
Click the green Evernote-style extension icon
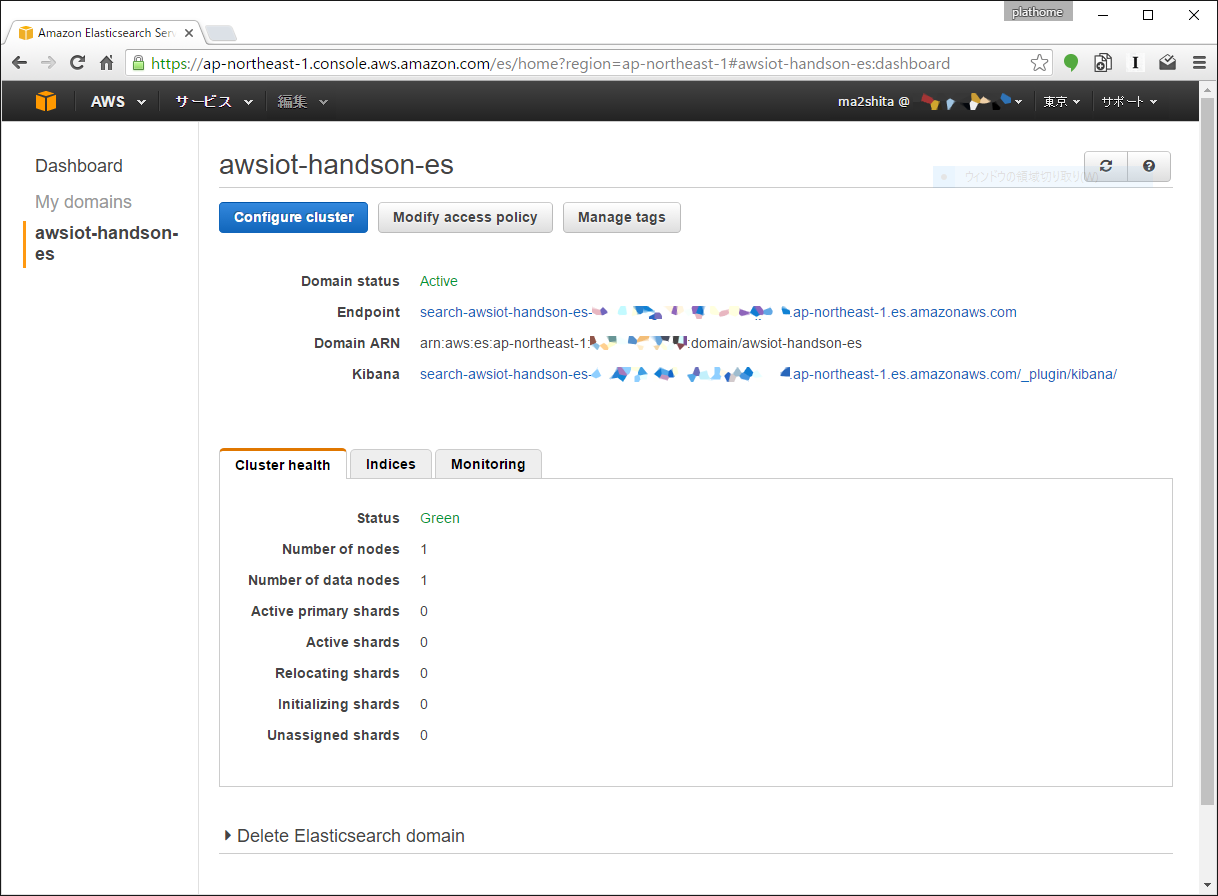[x=1071, y=63]
